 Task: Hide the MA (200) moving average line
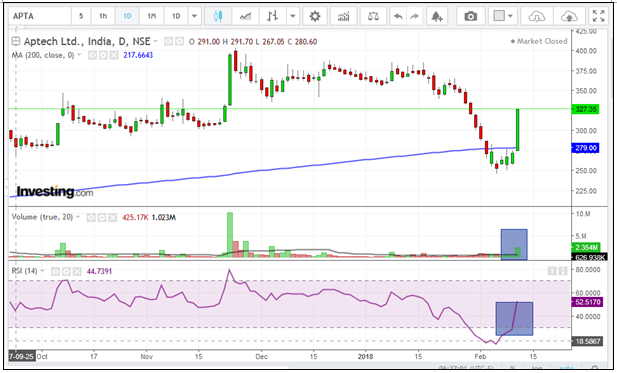click(x=92, y=55)
